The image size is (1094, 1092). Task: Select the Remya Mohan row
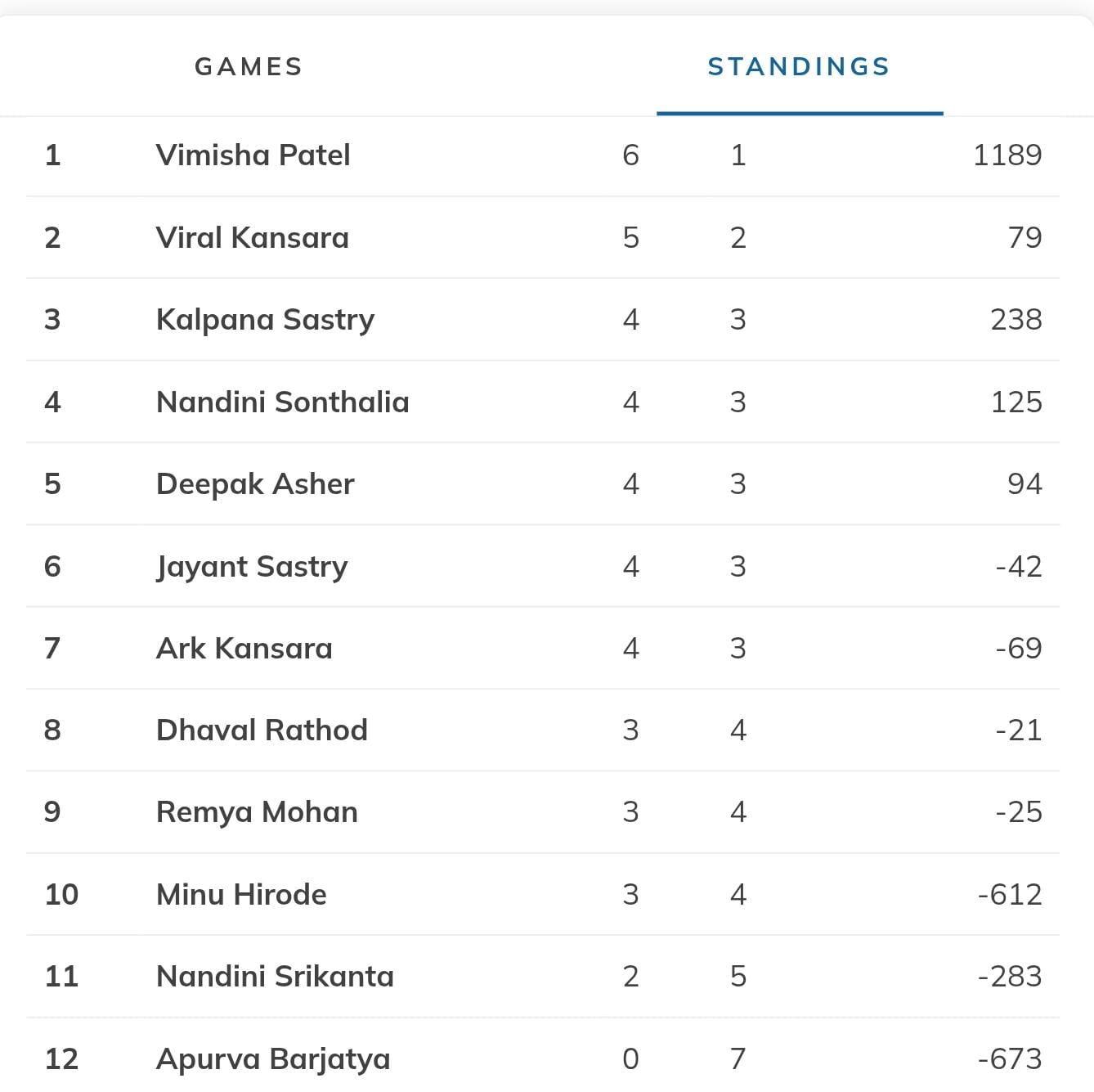pos(257,811)
